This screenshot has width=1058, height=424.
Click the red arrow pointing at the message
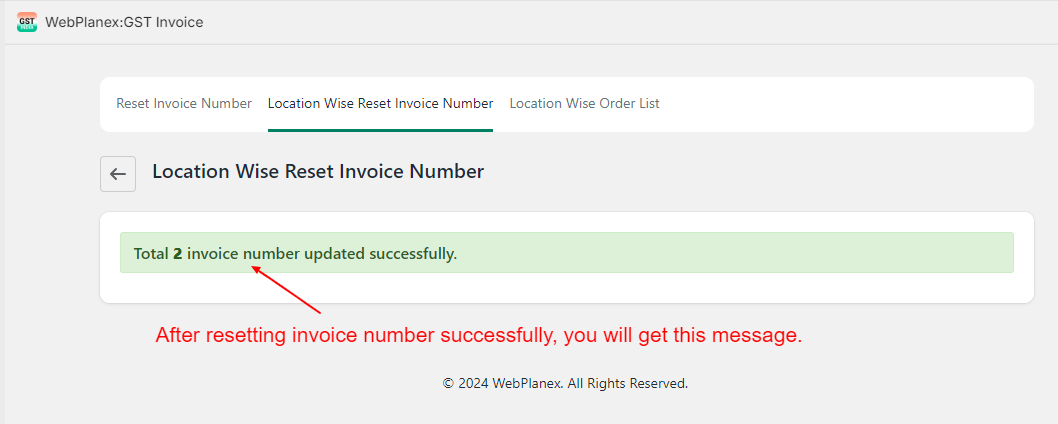click(x=286, y=290)
